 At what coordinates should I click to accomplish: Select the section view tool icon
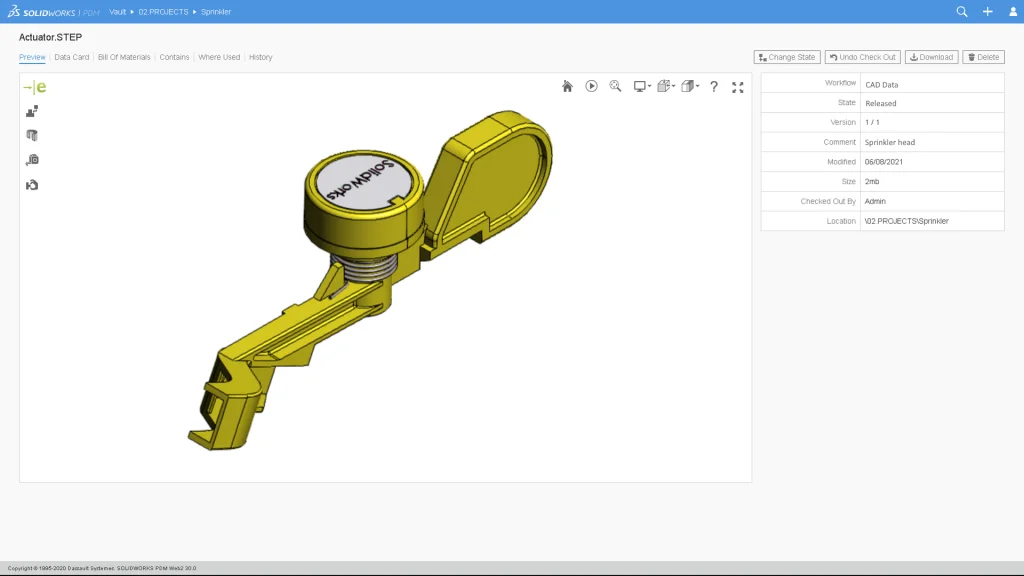coord(32,136)
